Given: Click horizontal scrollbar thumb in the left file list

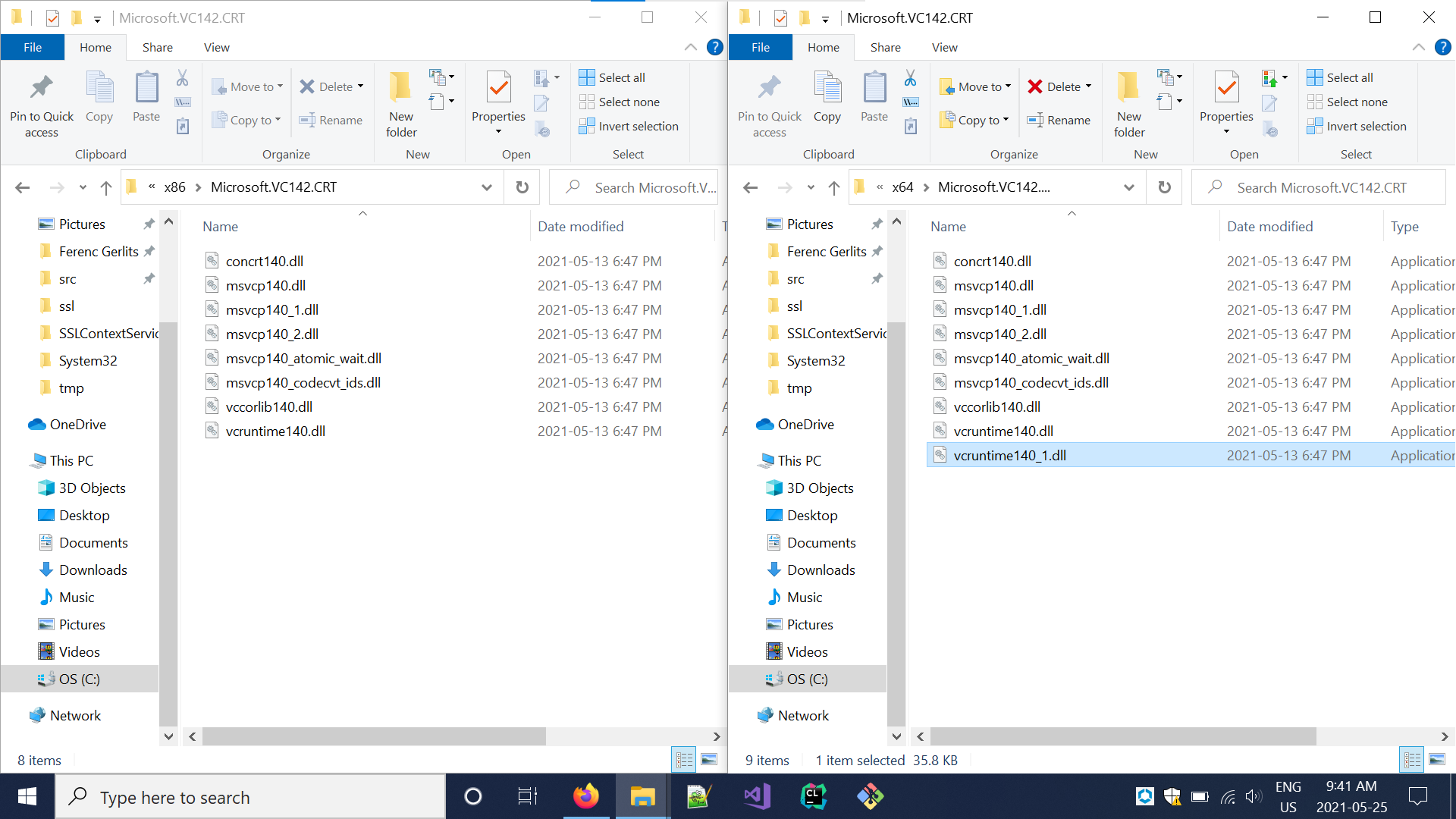Looking at the screenshot, I should [374, 736].
